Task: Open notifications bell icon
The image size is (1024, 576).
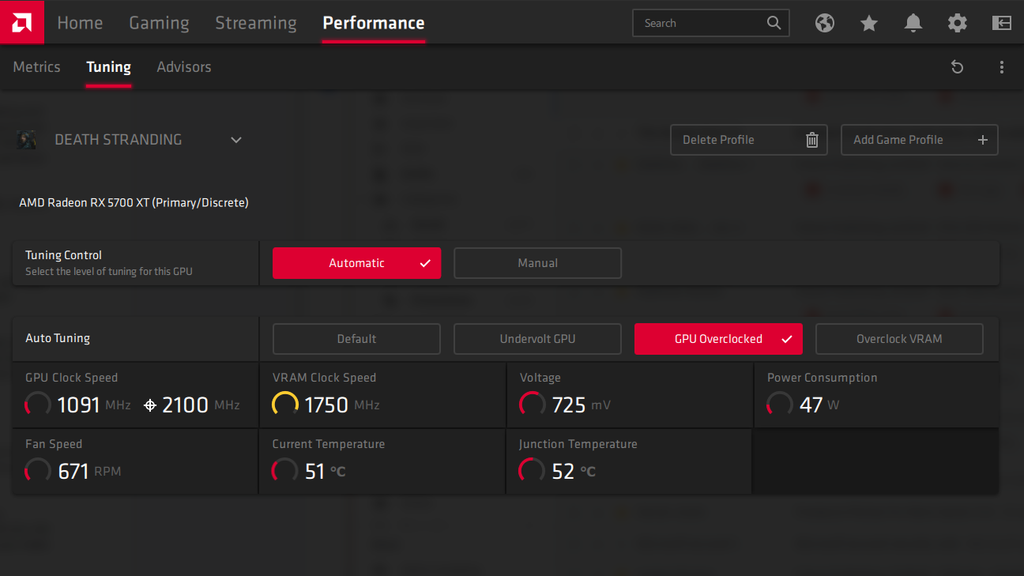Action: 912,22
